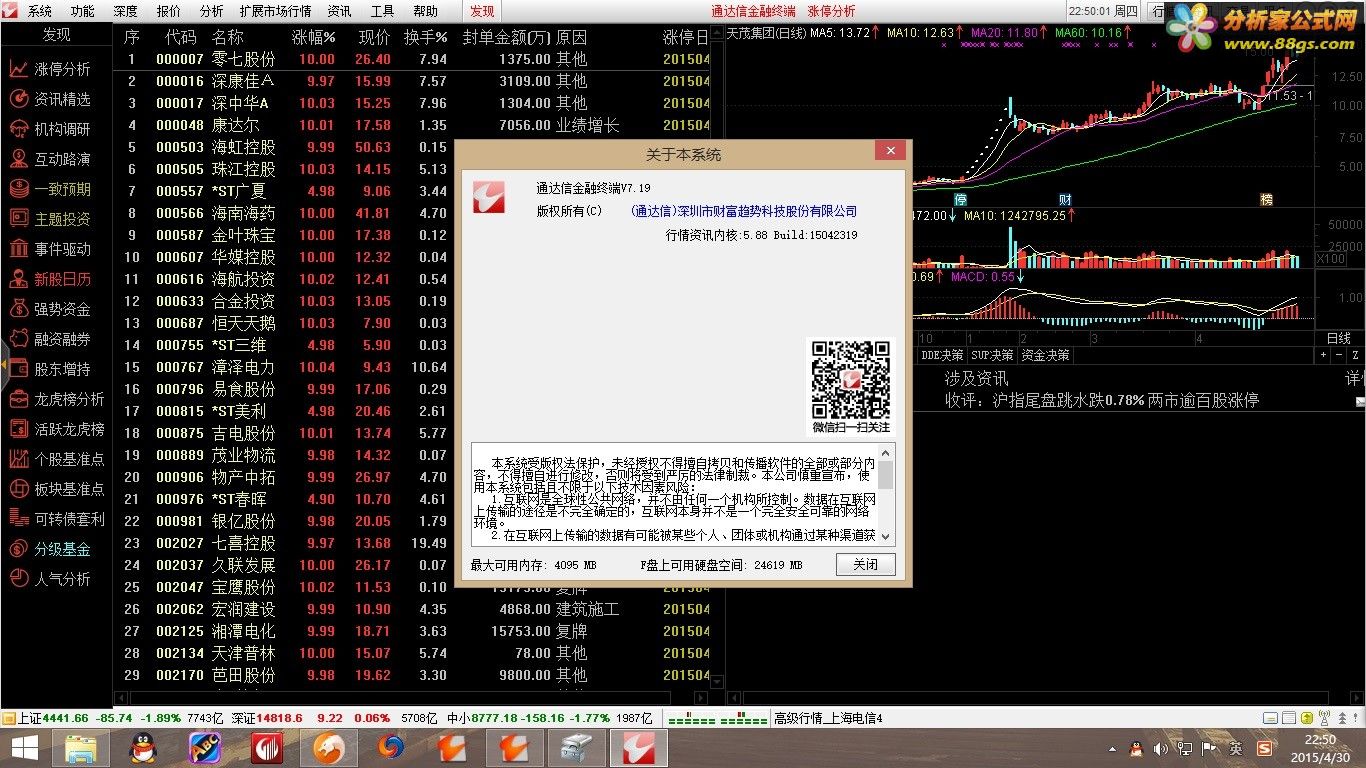
Task: Open 活跃龙虎榜 in the sidebar
Action: [57, 429]
